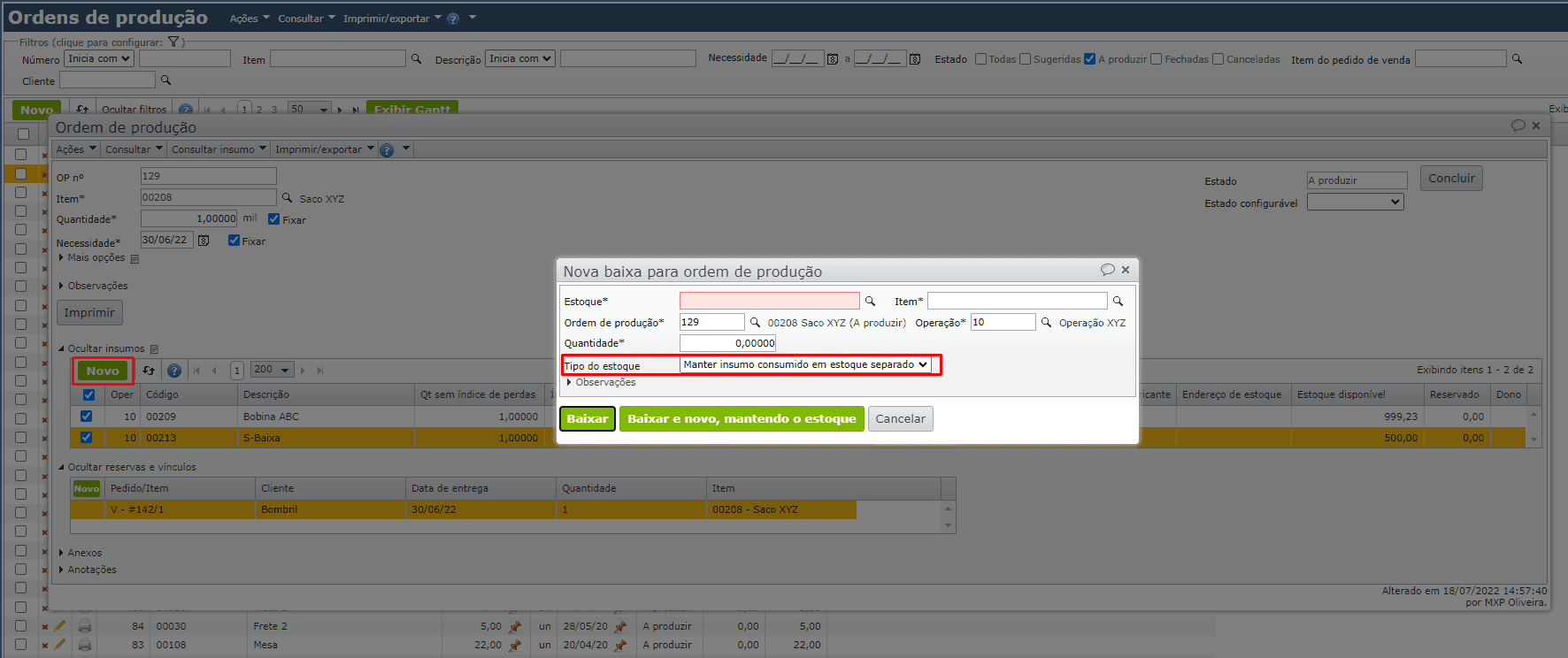This screenshot has width=1568, height=658.
Task: Collapse the Ocultar reservas e vínculos section
Action: tap(127, 467)
